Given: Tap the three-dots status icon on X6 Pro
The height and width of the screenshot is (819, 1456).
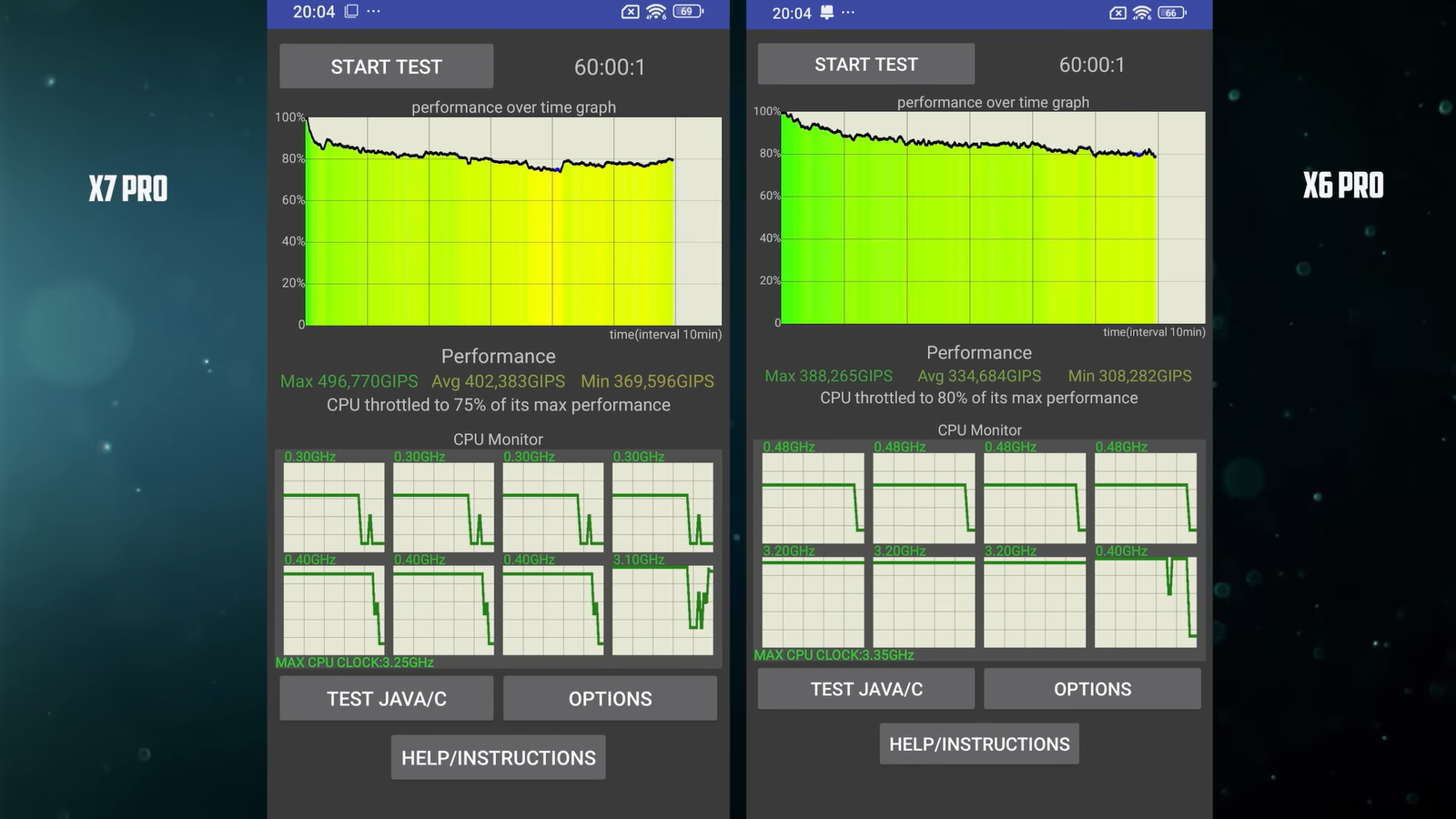Looking at the screenshot, I should (x=848, y=13).
